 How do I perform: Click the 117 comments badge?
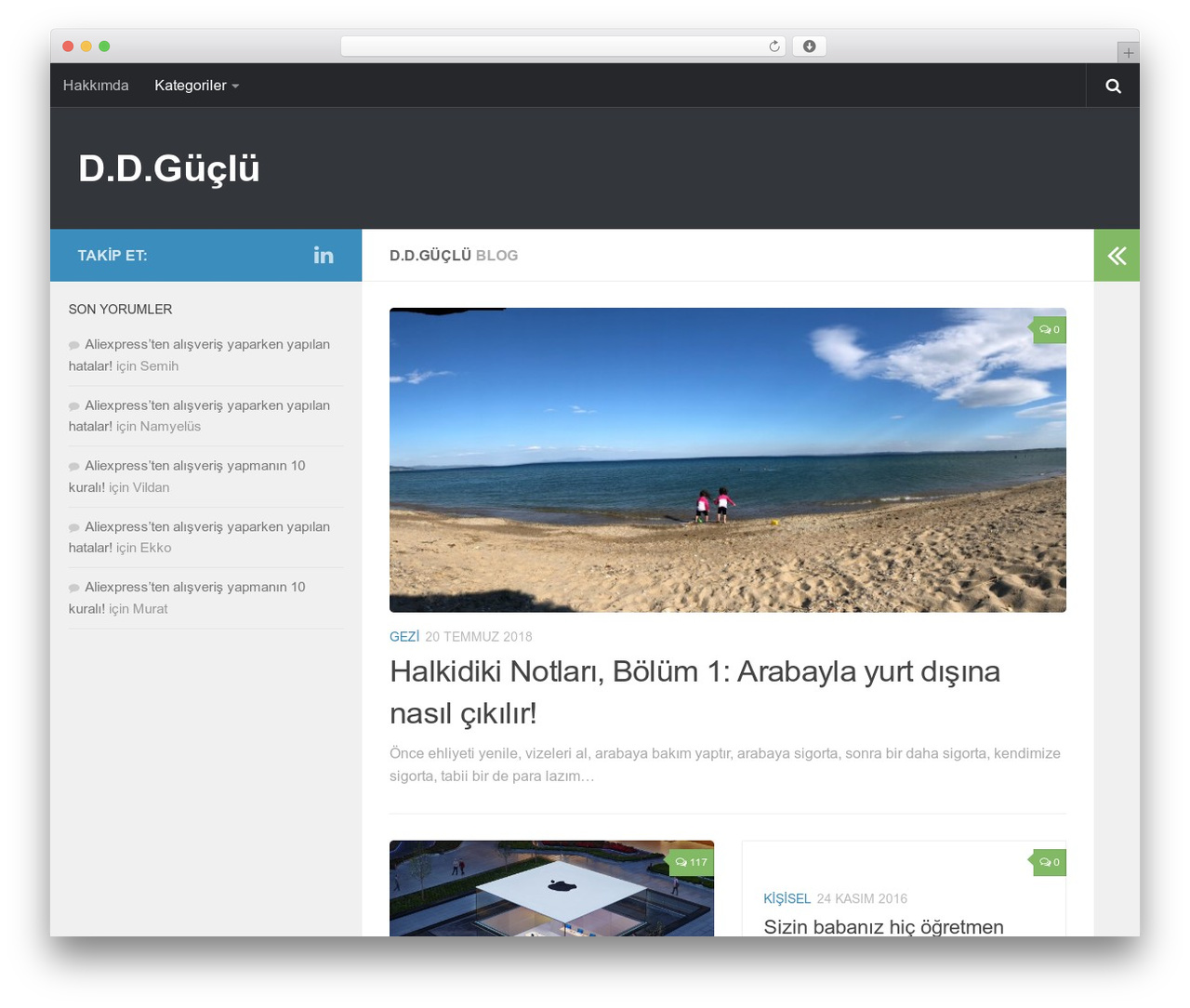click(691, 863)
